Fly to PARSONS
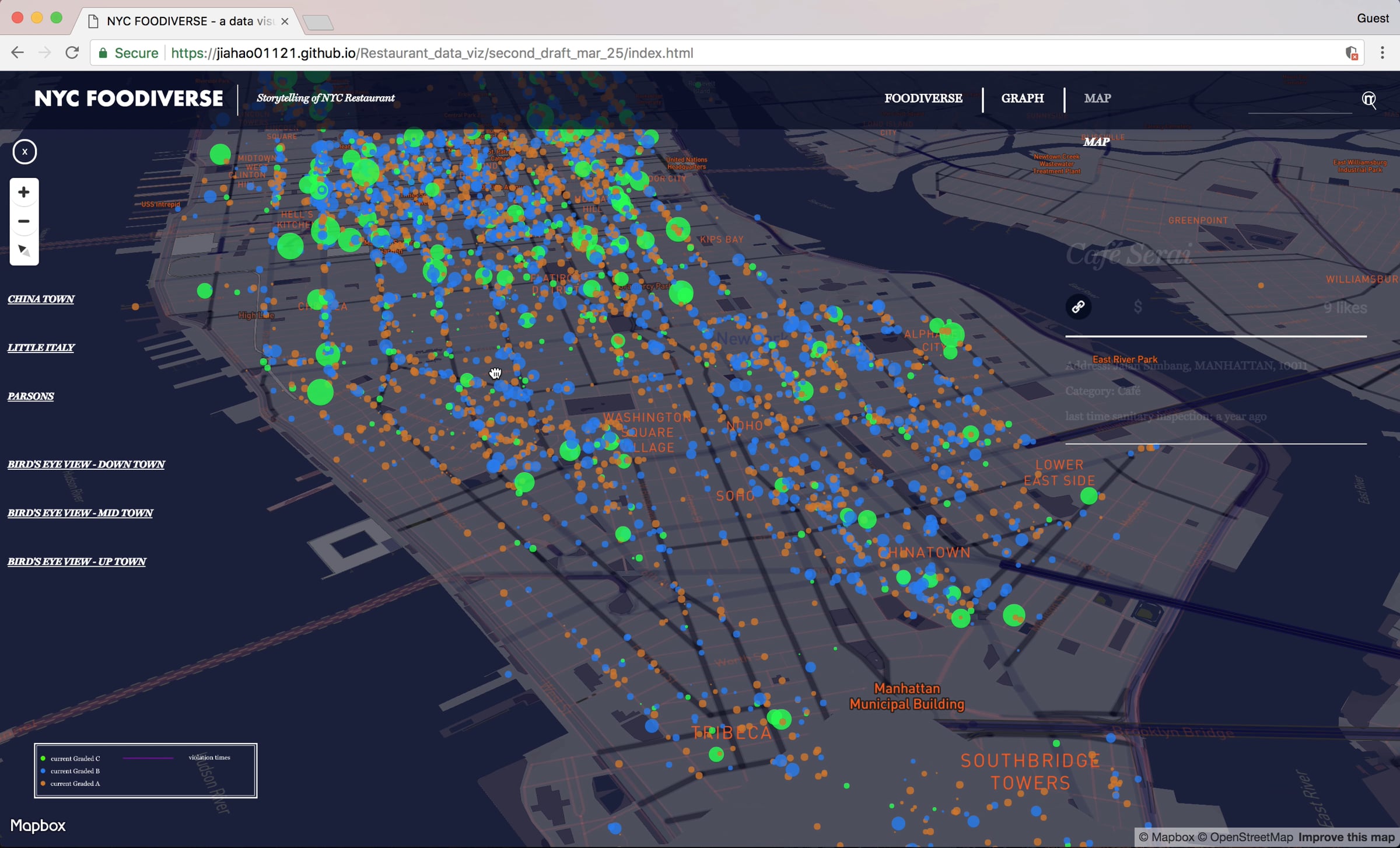Viewport: 1400px width, 848px height. tap(31, 396)
